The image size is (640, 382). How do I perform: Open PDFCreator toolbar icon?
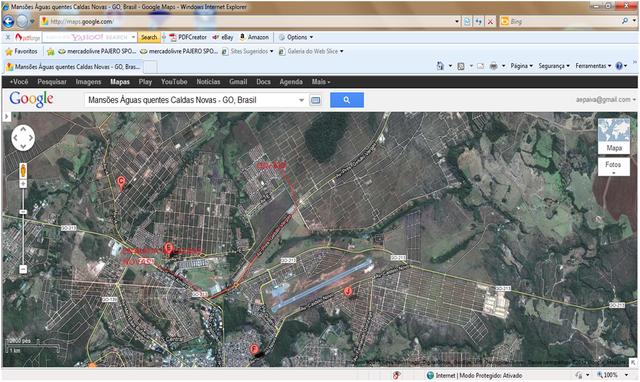(x=188, y=37)
